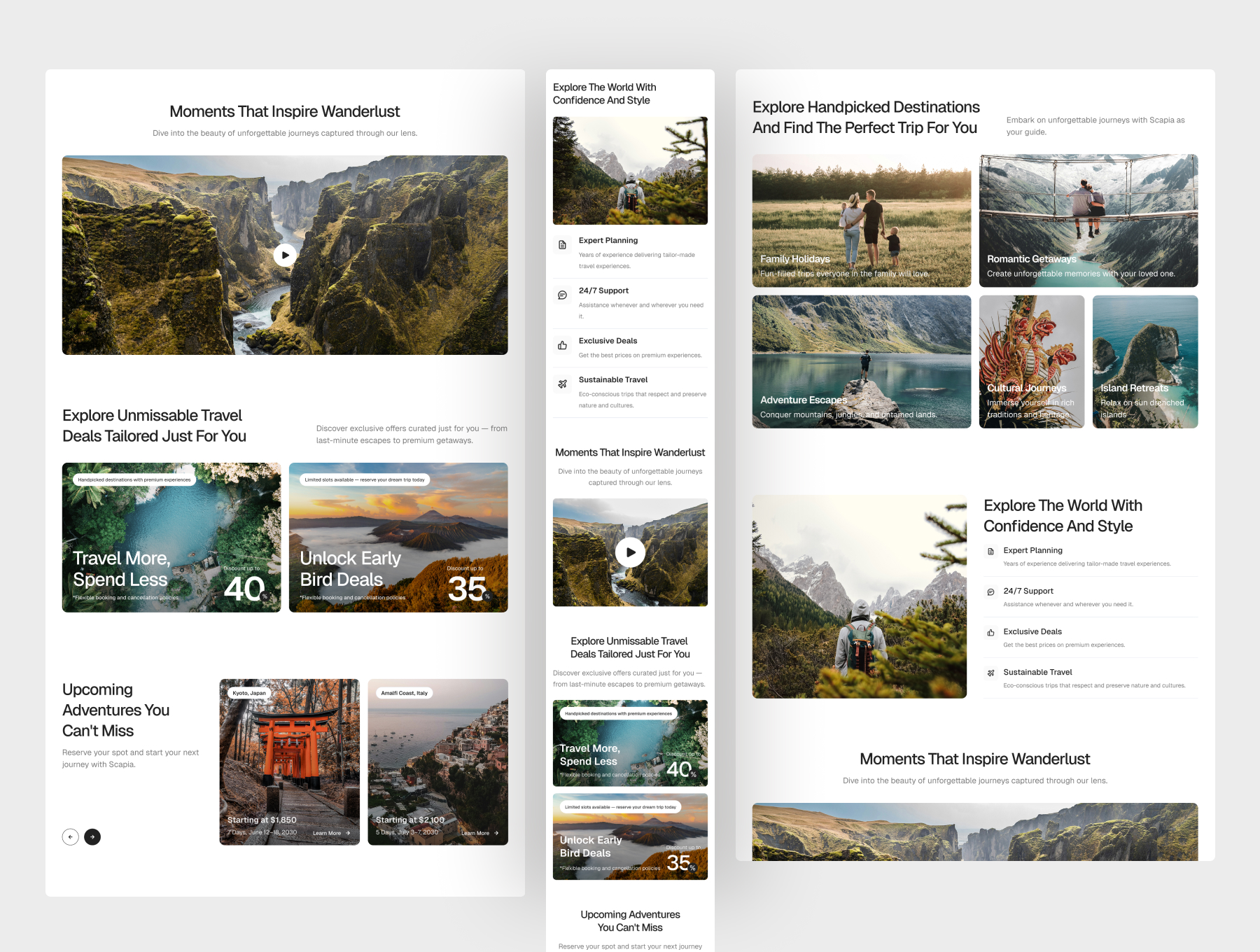Click the dark next arrow under Upcoming Adventures
Screen dimensions: 1260x952
(x=92, y=836)
